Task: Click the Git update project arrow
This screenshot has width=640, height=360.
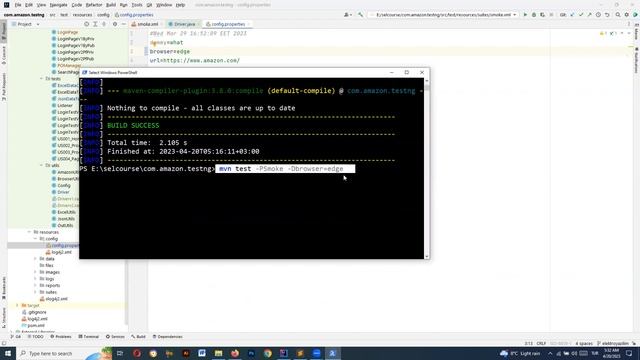Action: click(572, 15)
